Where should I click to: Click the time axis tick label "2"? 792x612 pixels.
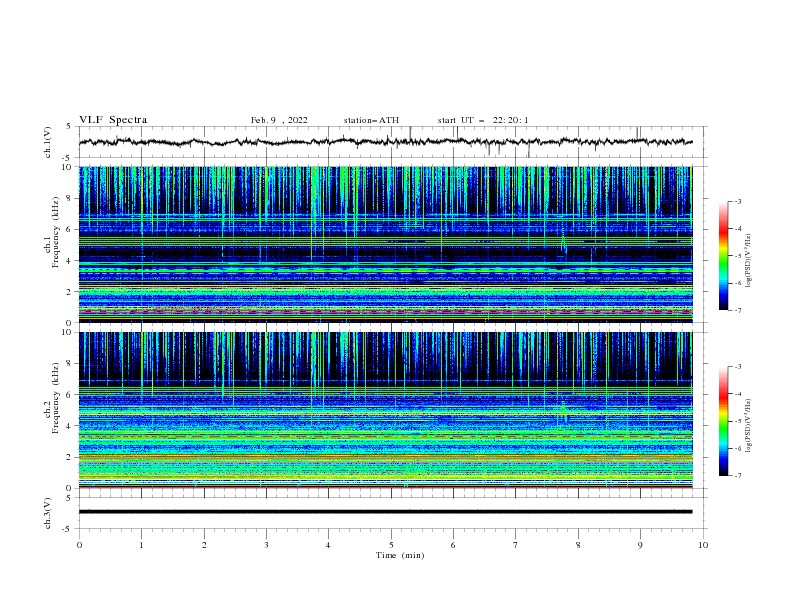[204, 545]
